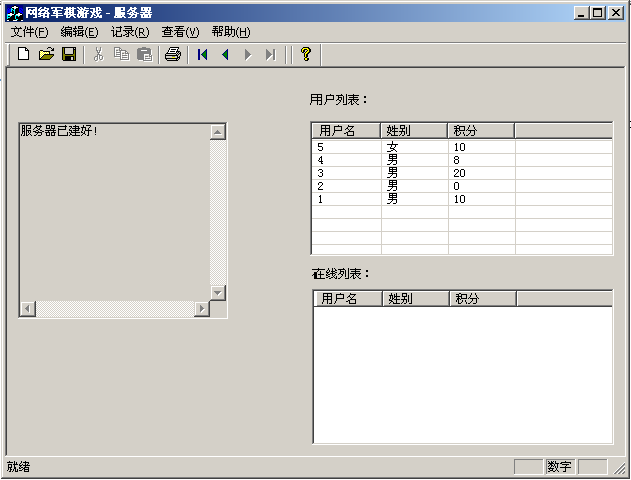Screen dimensions: 631x480
Task: Select user 5 row in user list
Action: tap(462, 147)
